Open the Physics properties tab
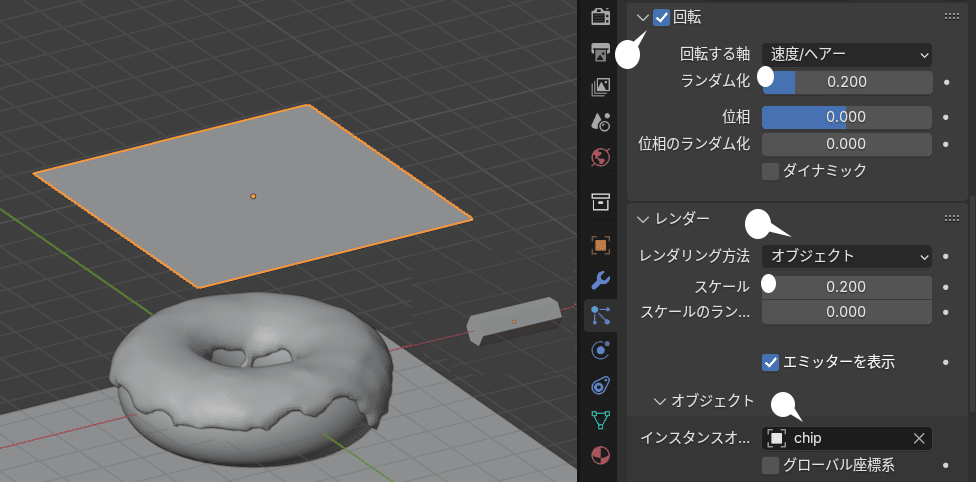 601,351
